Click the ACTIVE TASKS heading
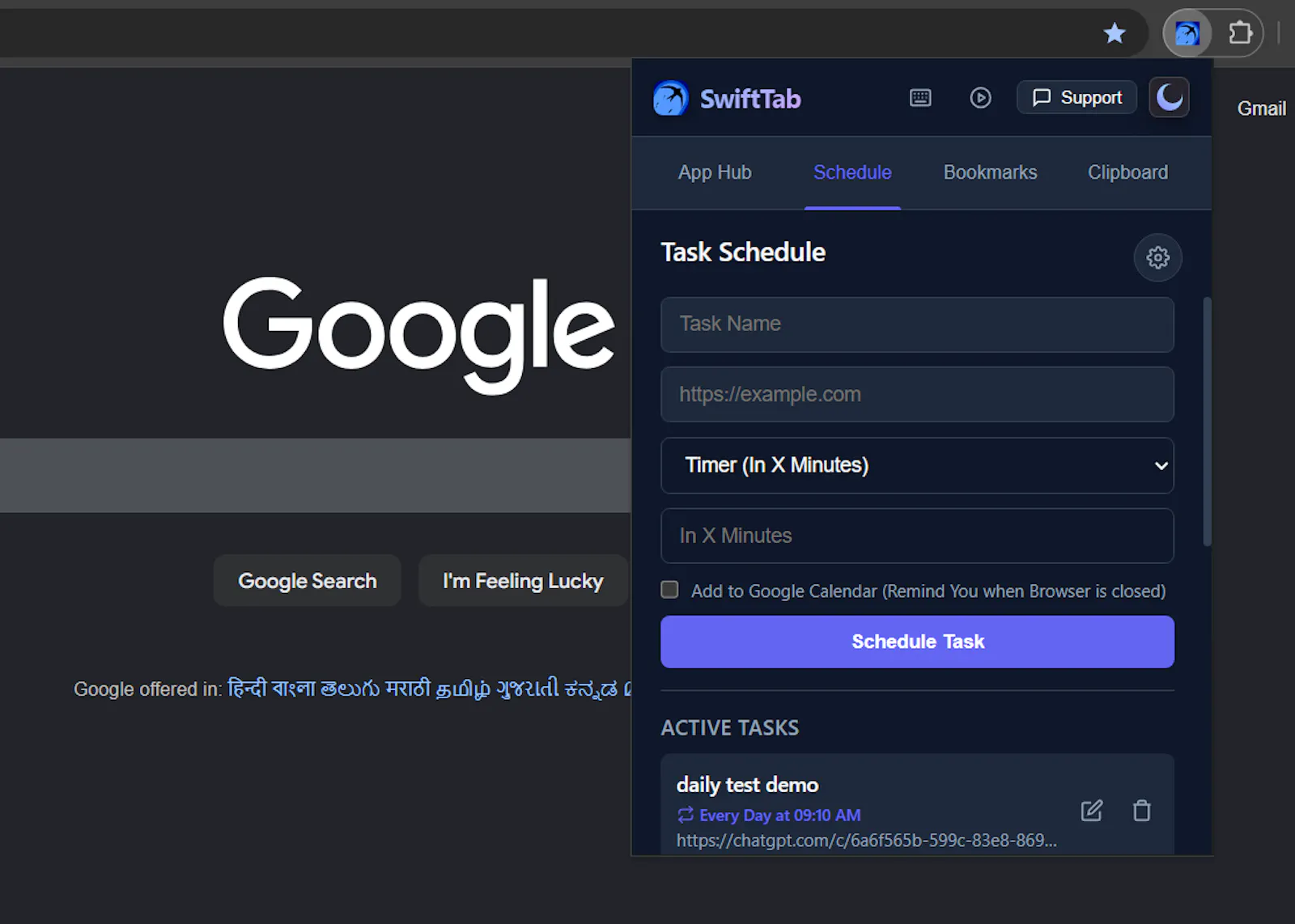 (x=730, y=728)
